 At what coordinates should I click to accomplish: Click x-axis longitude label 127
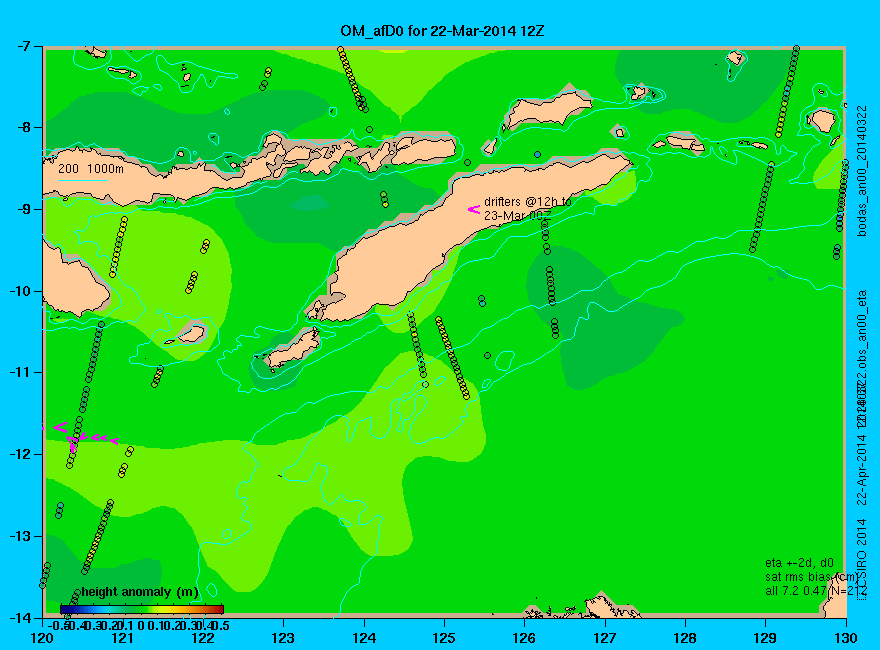pyautogui.click(x=605, y=638)
